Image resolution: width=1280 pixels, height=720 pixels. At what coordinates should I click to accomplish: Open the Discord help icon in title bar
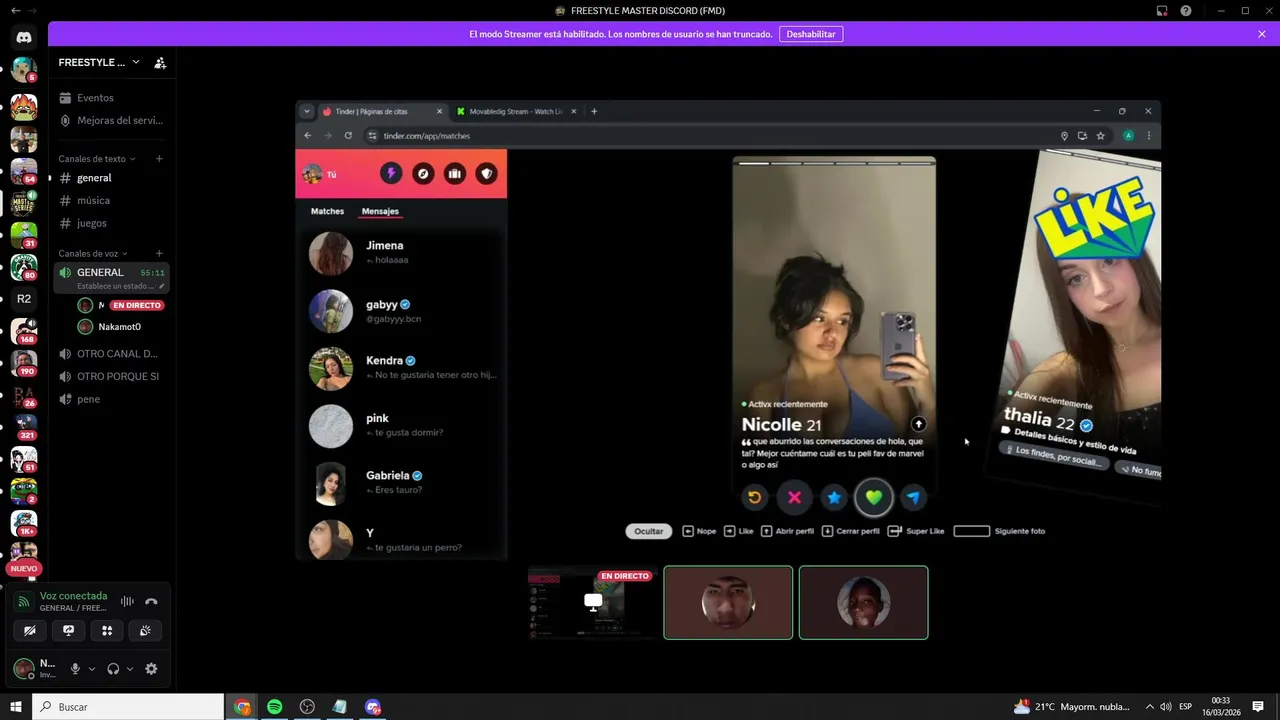(x=1186, y=11)
